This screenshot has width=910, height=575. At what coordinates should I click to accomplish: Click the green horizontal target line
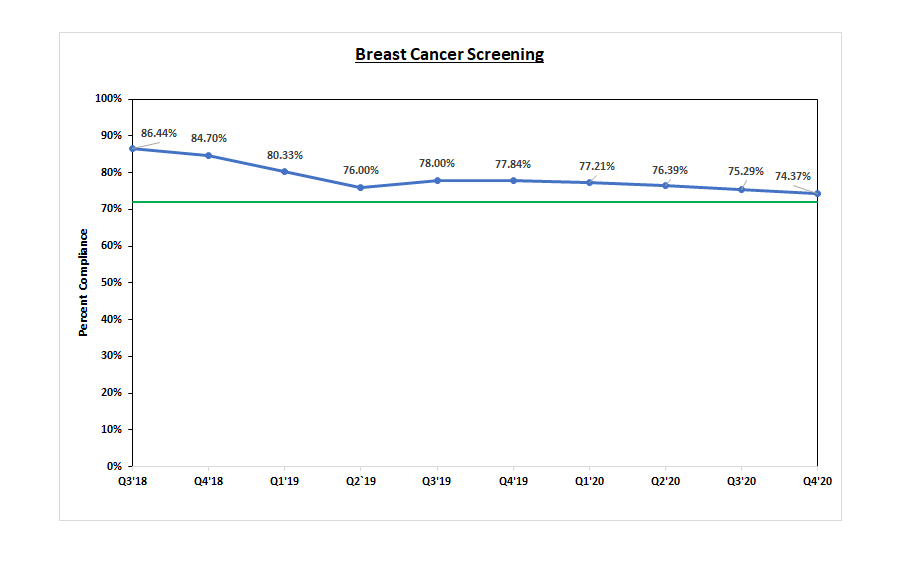[x=475, y=202]
